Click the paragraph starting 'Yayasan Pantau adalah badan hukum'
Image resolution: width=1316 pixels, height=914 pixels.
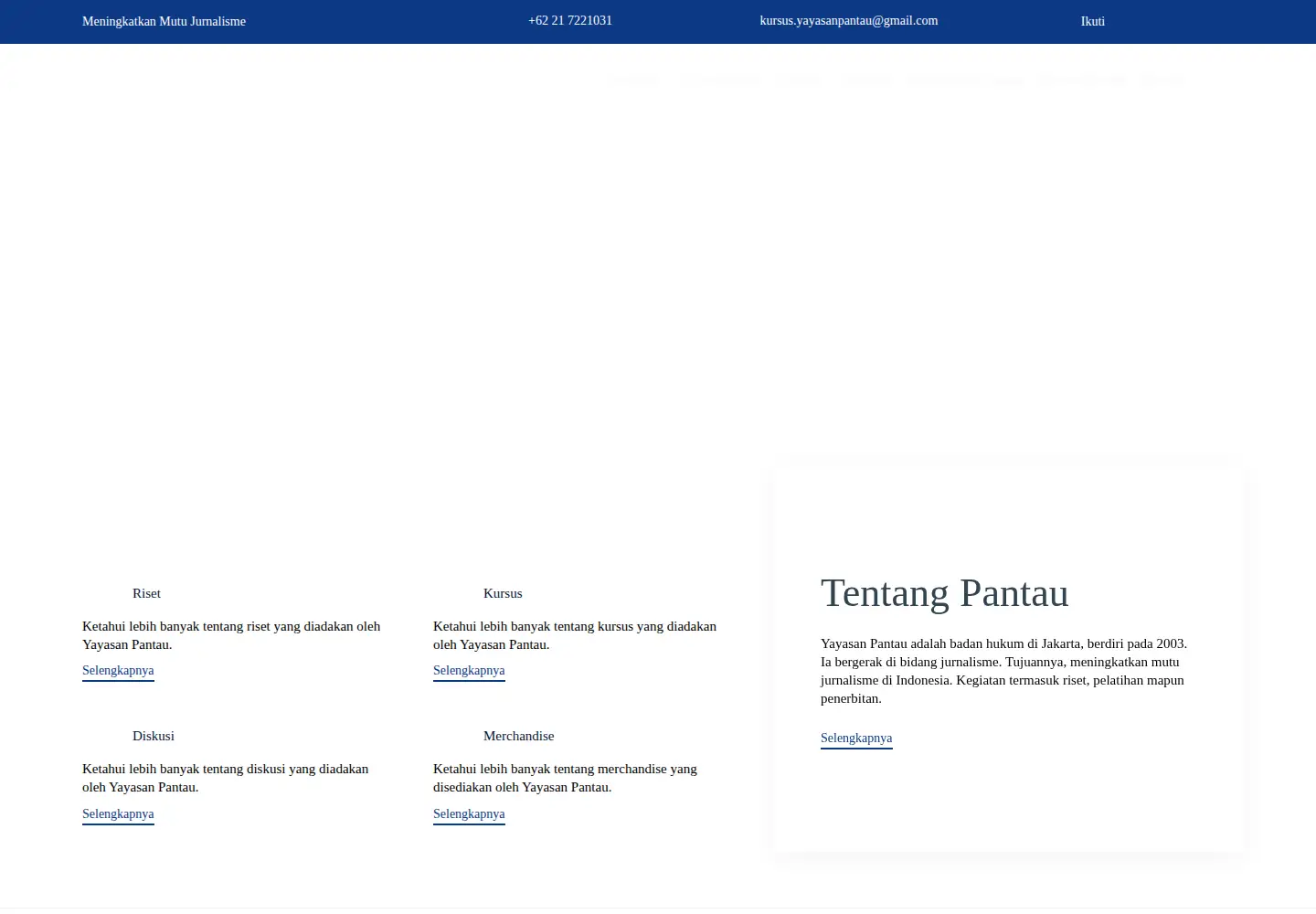(x=1004, y=671)
